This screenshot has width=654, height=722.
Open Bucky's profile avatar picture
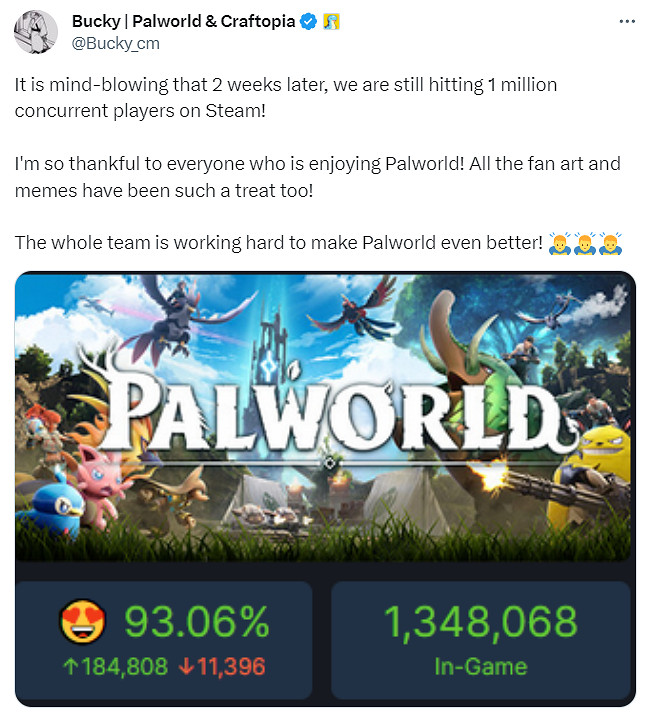coord(36,32)
